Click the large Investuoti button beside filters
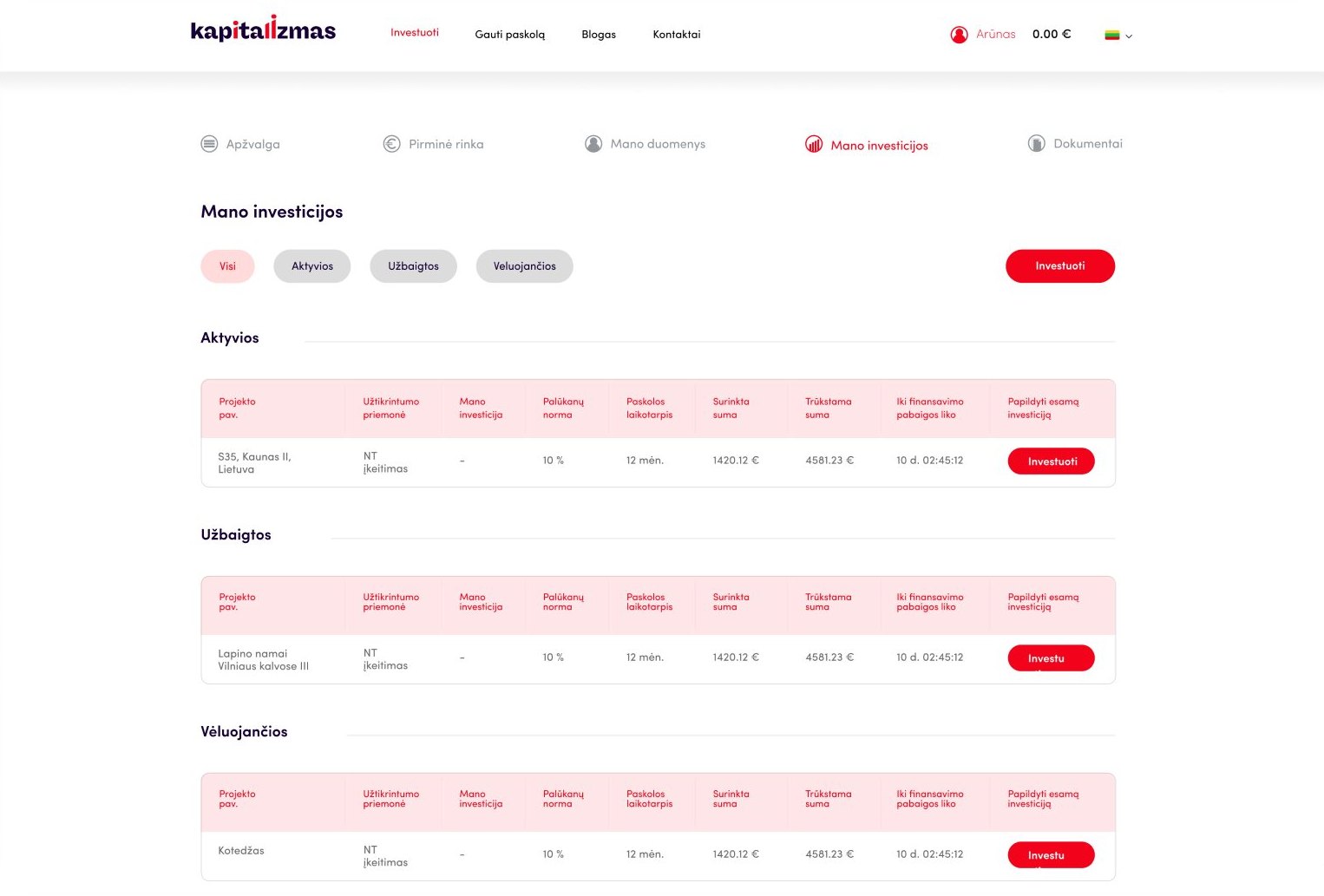 pyautogui.click(x=1060, y=266)
